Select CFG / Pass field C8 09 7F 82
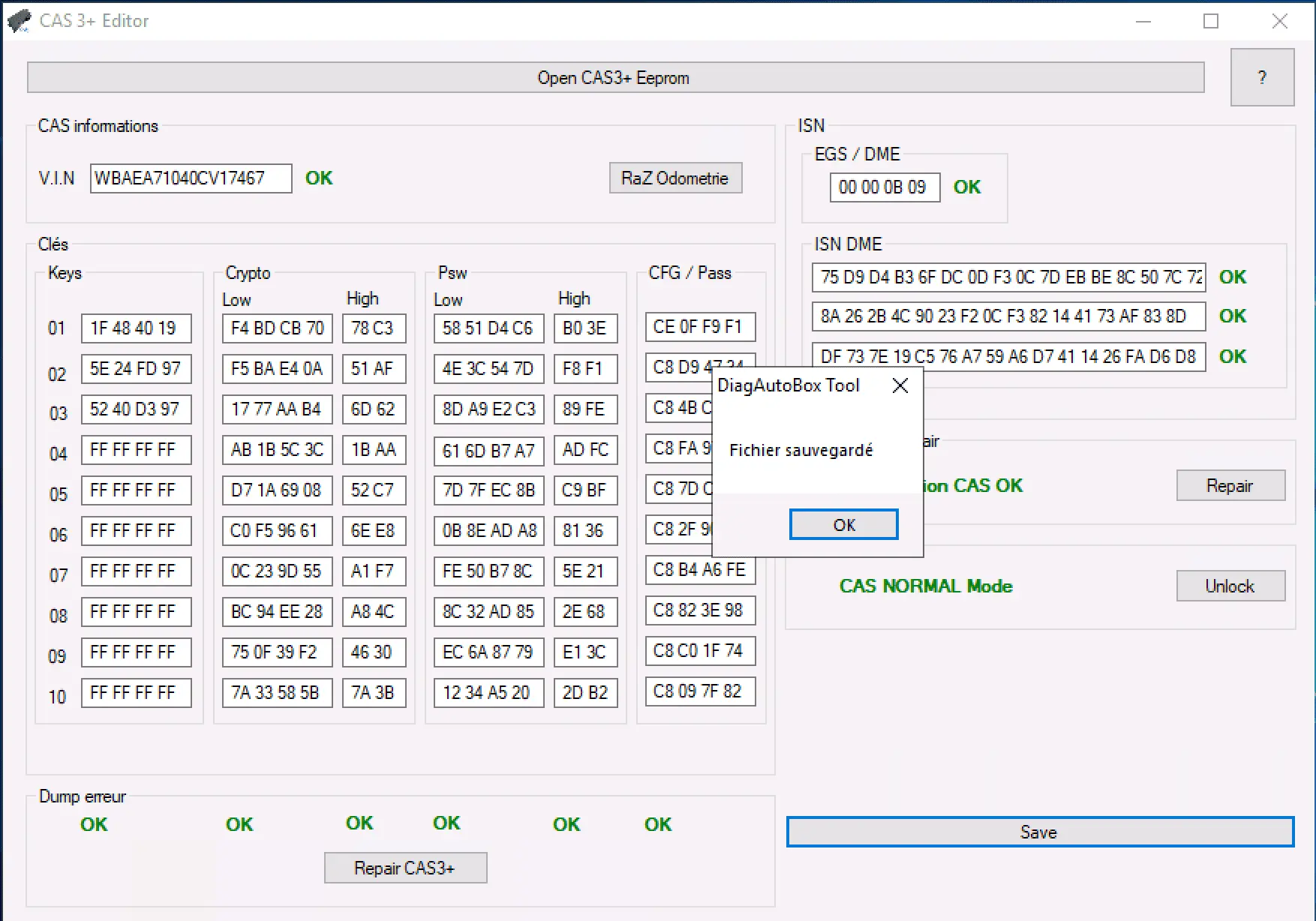This screenshot has width=1316, height=921. pyautogui.click(x=700, y=691)
